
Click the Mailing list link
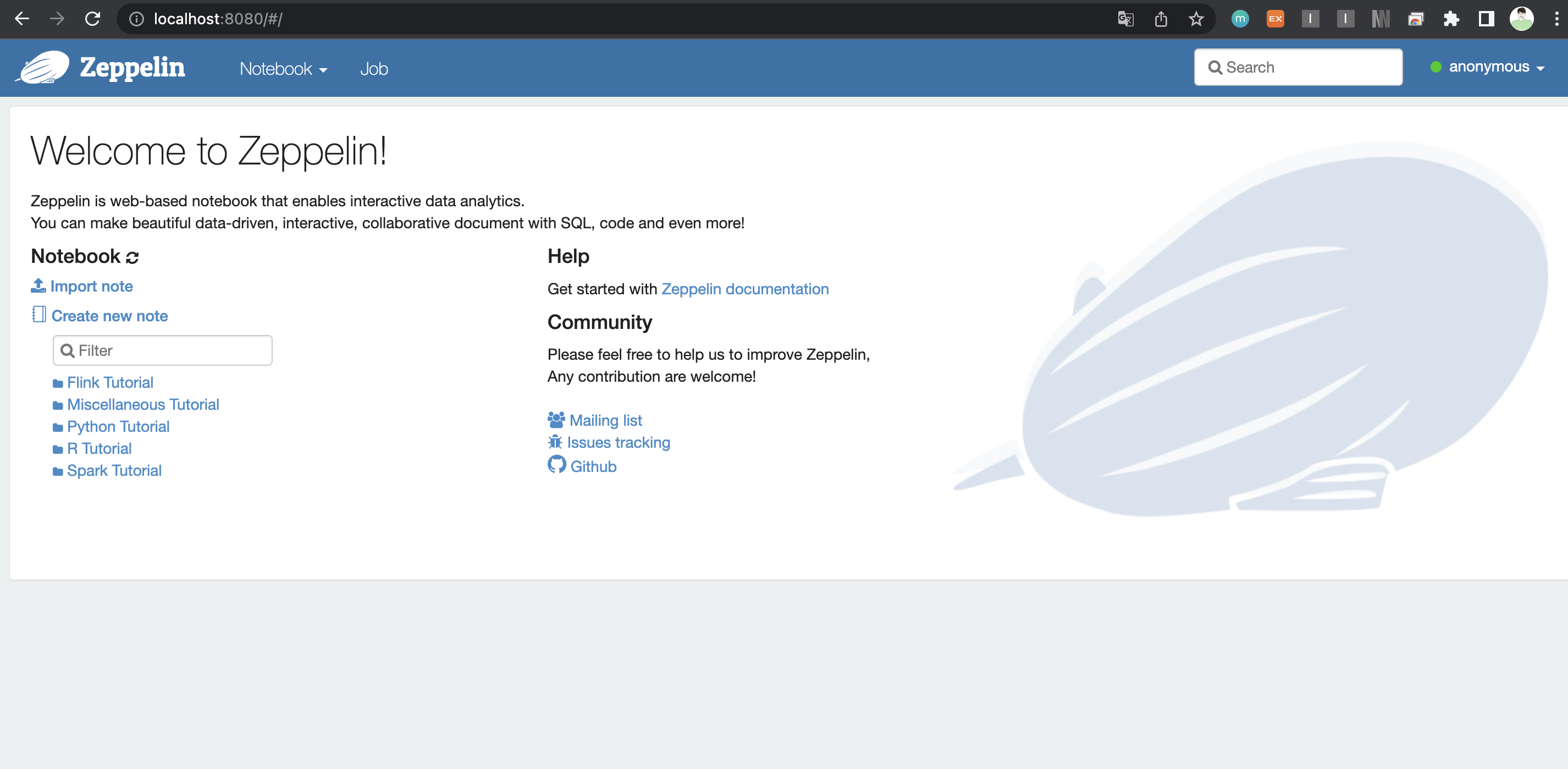[x=606, y=420]
